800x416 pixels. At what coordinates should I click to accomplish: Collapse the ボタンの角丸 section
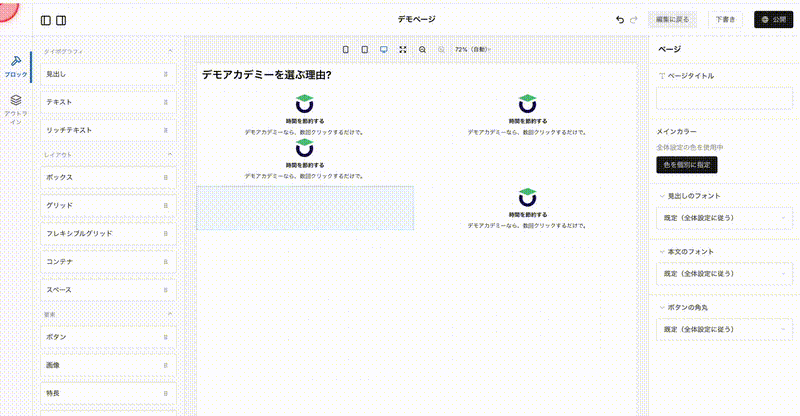pyautogui.click(x=662, y=307)
